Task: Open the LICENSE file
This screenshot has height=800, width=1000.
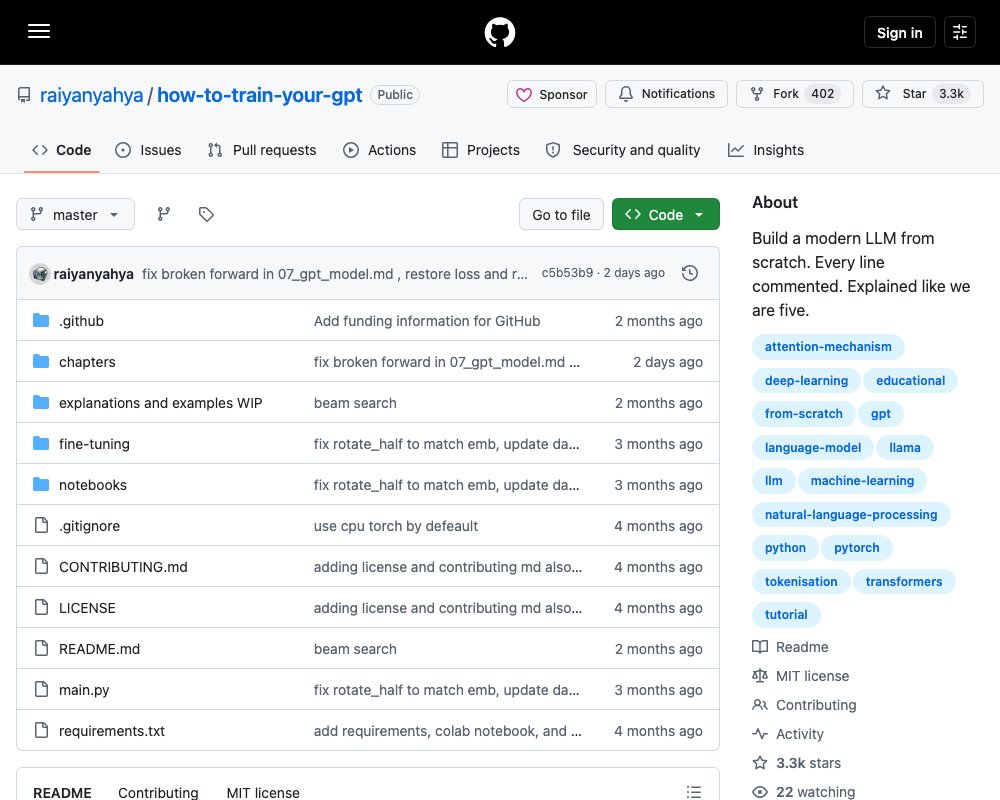Action: point(87,608)
